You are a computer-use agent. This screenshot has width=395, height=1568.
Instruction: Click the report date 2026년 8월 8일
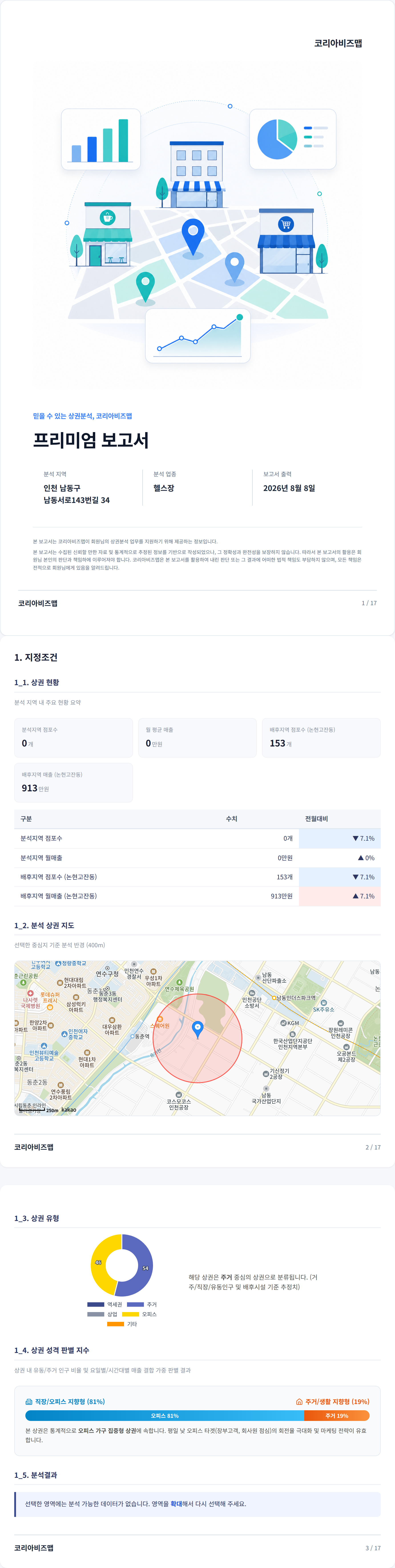(289, 488)
